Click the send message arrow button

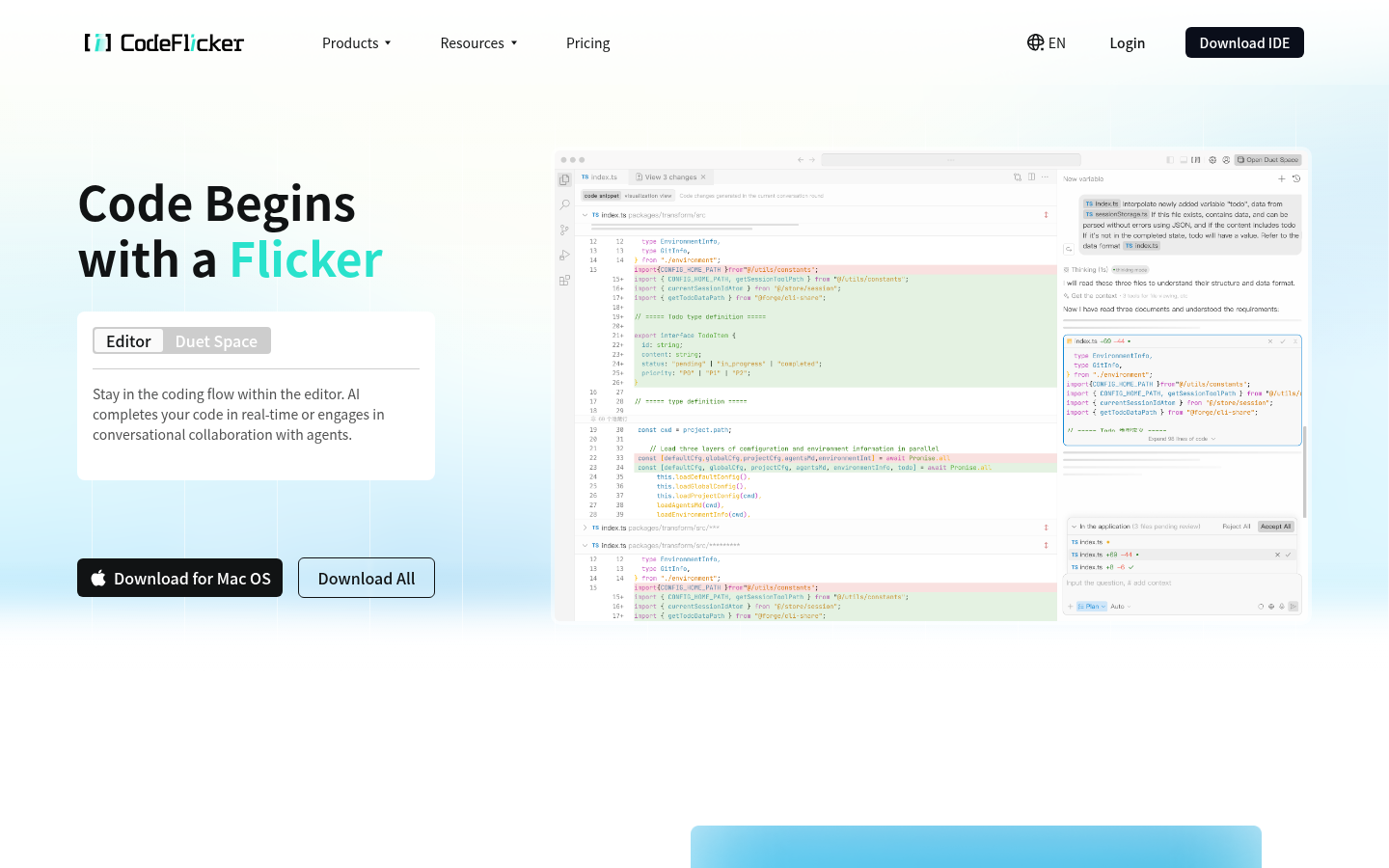(x=1294, y=607)
